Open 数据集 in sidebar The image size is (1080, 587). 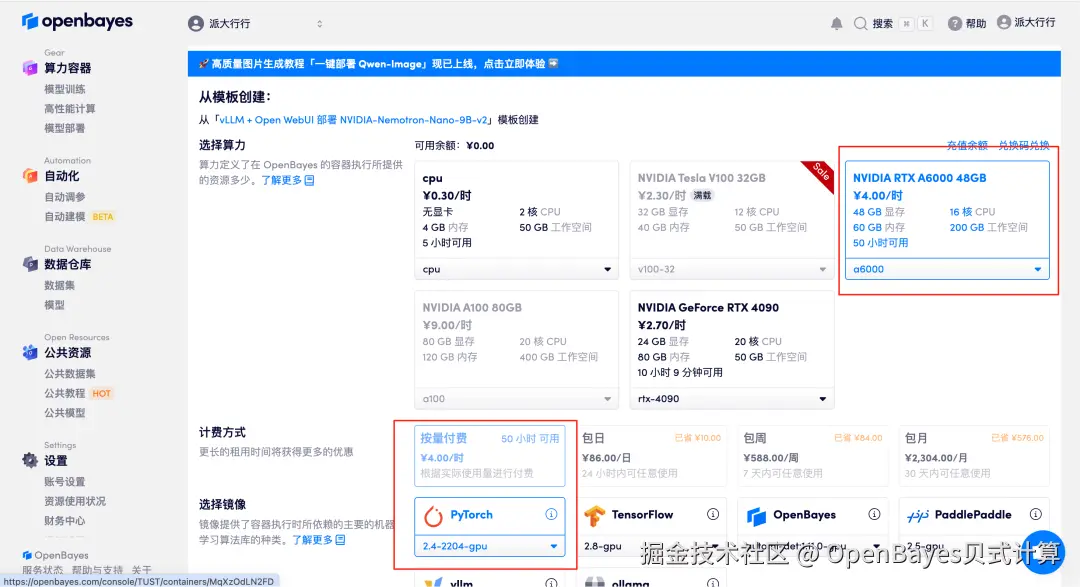(59, 285)
